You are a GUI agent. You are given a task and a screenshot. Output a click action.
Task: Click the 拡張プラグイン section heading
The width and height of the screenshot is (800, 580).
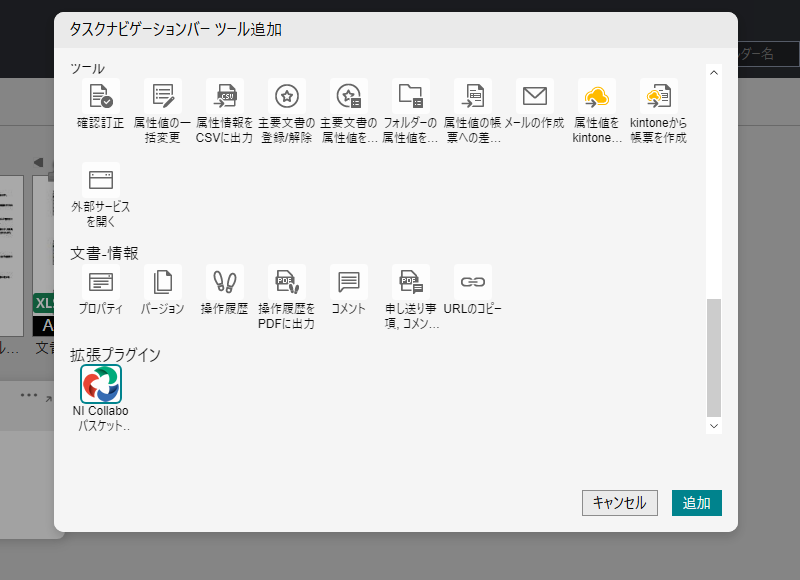tap(115, 355)
